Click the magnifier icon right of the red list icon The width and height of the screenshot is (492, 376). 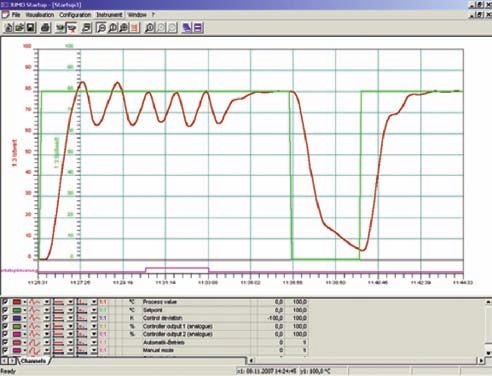pos(149,28)
